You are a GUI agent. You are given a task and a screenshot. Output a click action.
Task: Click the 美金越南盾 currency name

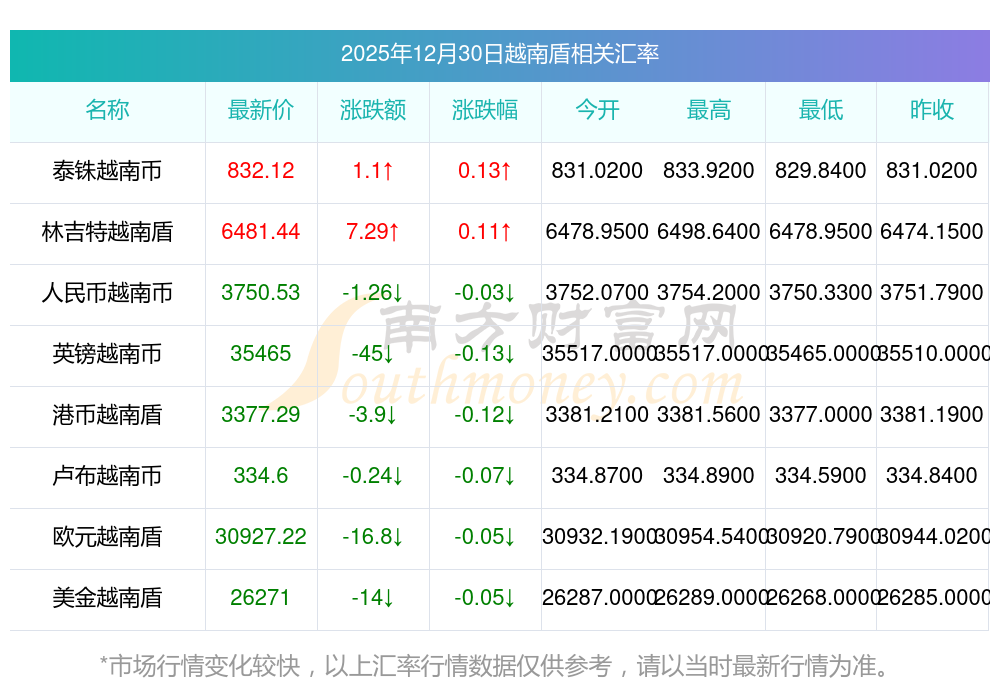coord(107,598)
